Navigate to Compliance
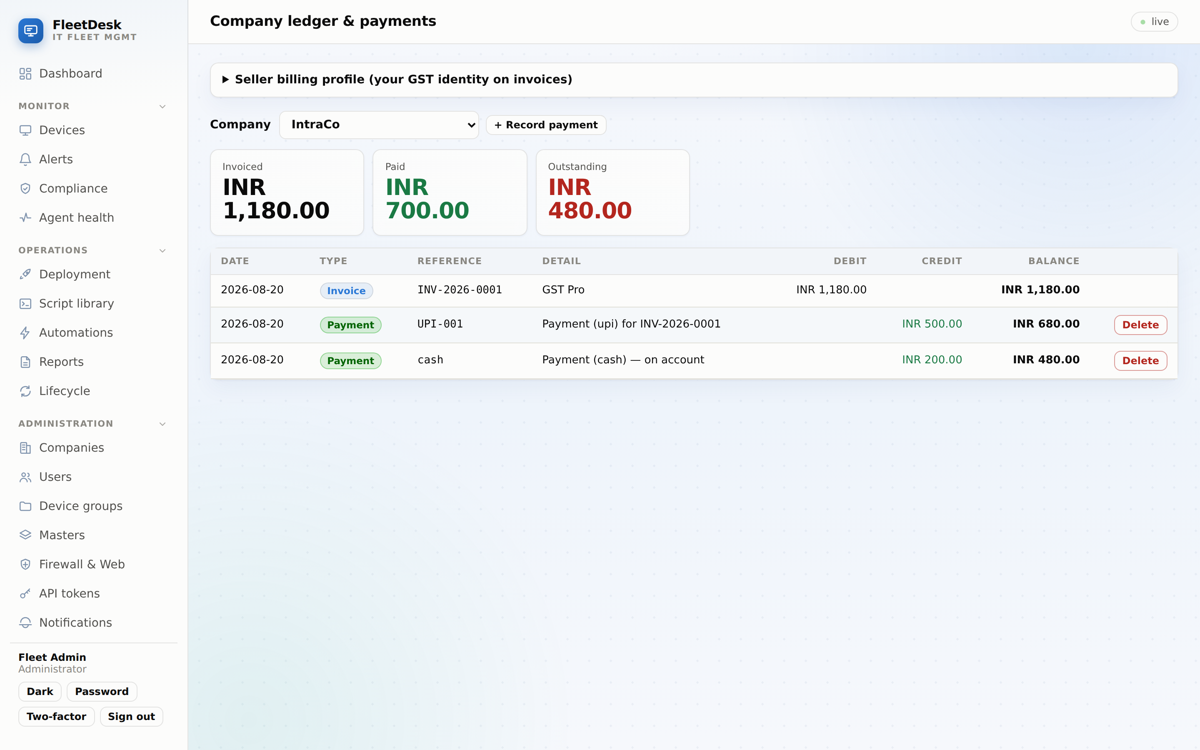The height and width of the screenshot is (750, 1200). (94, 189)
